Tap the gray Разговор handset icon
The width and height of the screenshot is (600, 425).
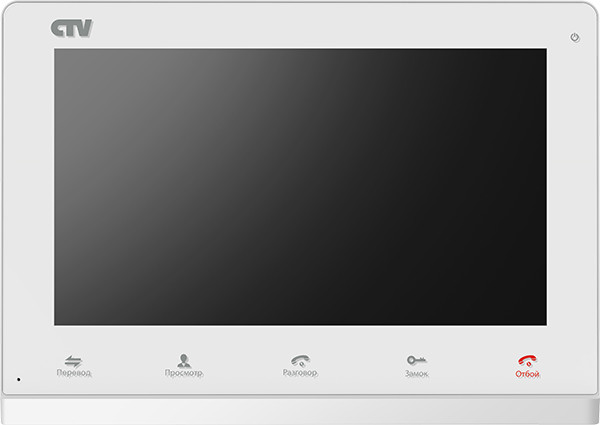pos(300,360)
